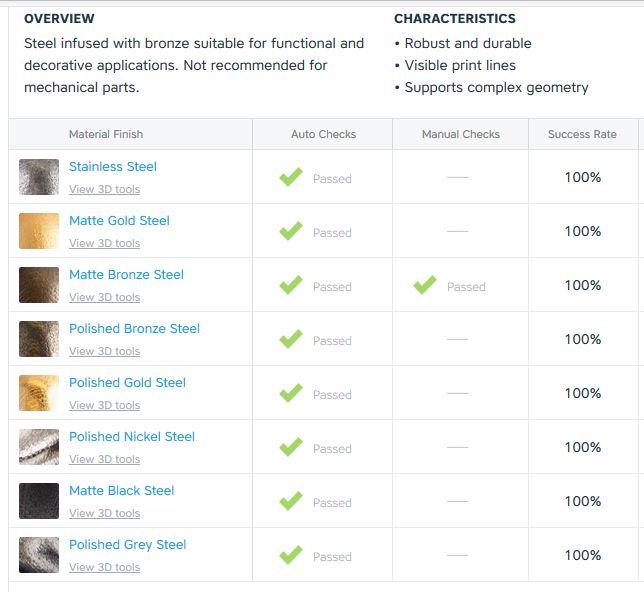Click the Polished Nickel Steel thumbnail
Screen dimensions: 644x592
coord(39,447)
